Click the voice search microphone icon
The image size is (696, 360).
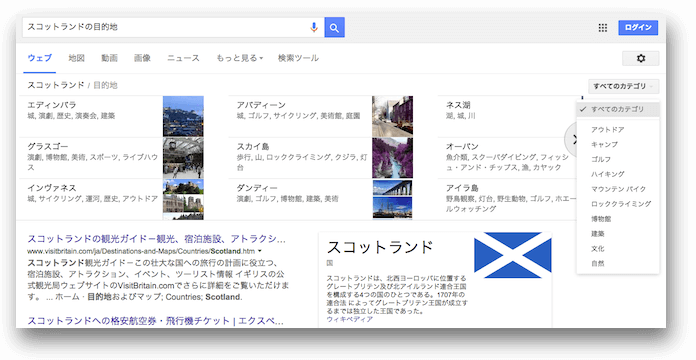(314, 28)
